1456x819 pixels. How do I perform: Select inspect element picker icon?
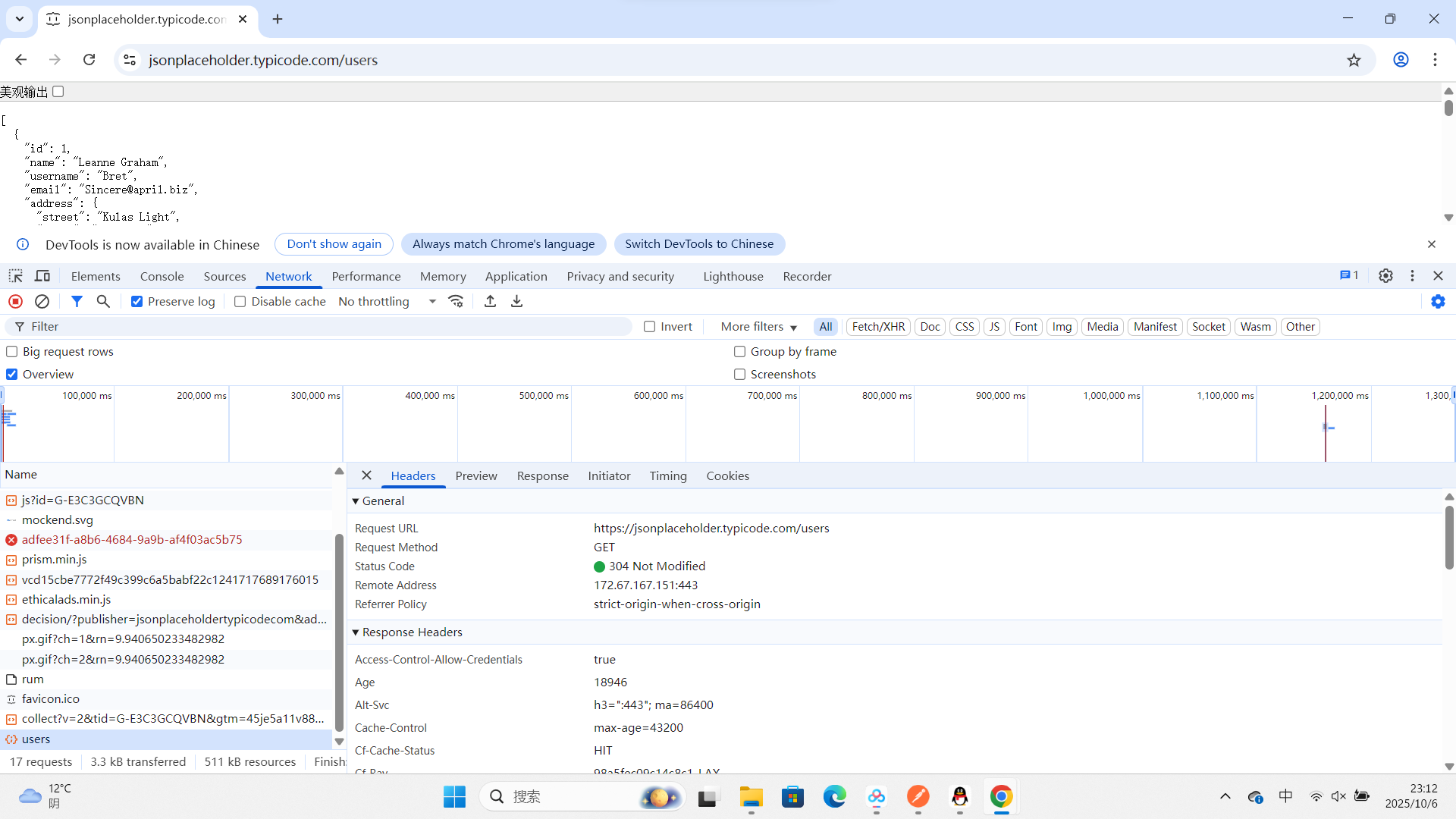[x=15, y=276]
